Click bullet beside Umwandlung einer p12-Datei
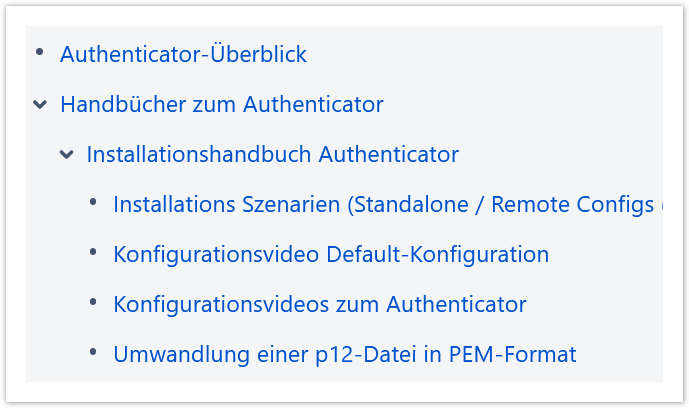689x408 pixels. point(93,352)
